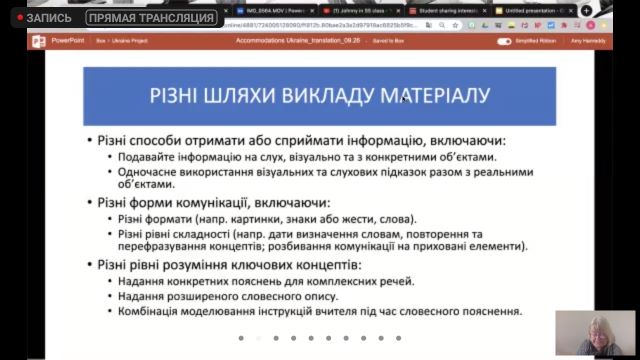640x360 pixels.
Task: Click bullet 'Різні способи отримати або сприймати інформацію'
Action: [302, 140]
